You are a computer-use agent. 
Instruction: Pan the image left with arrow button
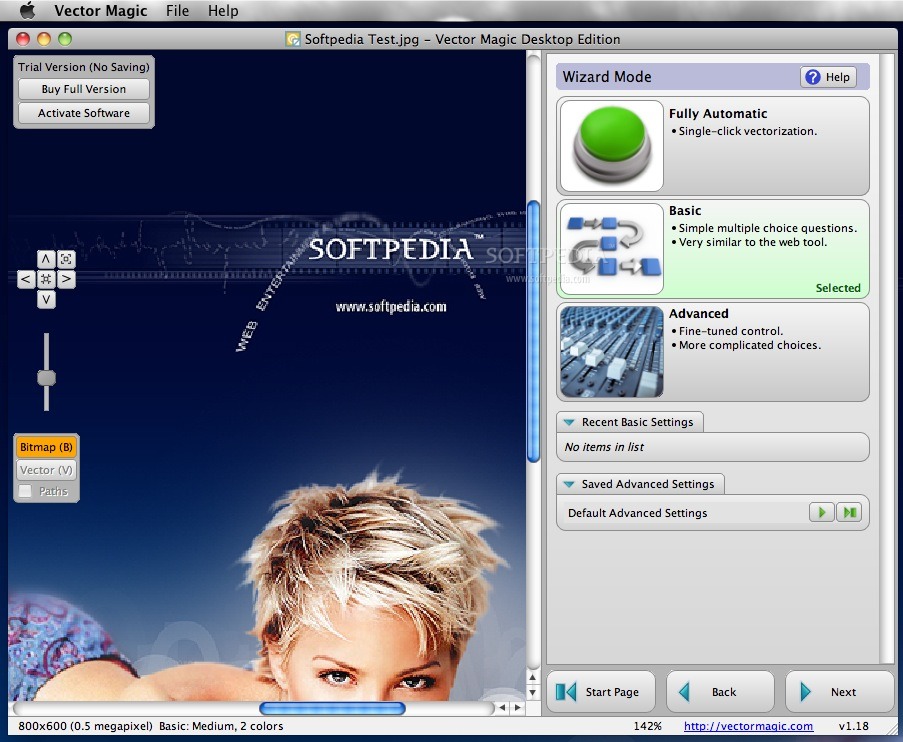(x=26, y=280)
